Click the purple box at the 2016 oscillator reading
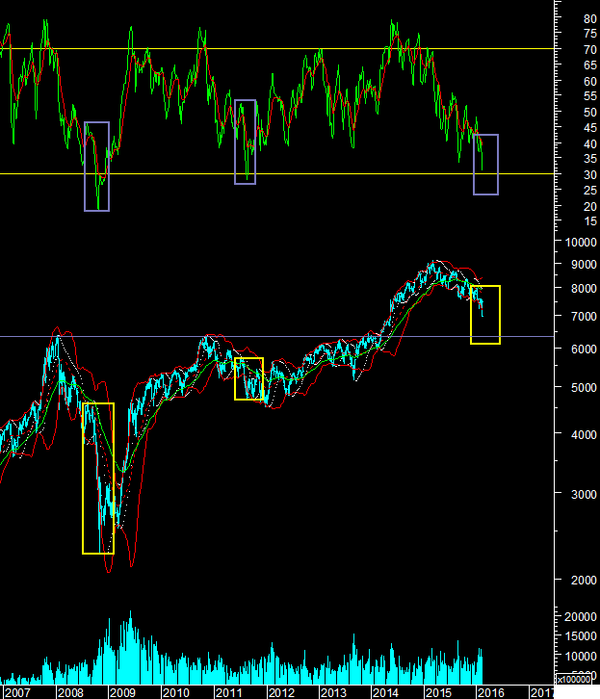600x699 pixels. (x=485, y=164)
